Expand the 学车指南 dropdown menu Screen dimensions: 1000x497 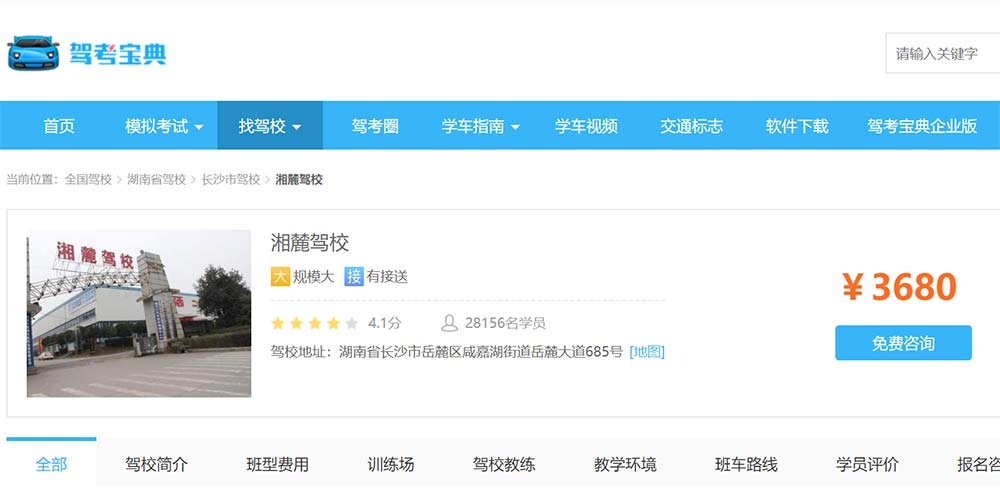pyautogui.click(x=480, y=126)
